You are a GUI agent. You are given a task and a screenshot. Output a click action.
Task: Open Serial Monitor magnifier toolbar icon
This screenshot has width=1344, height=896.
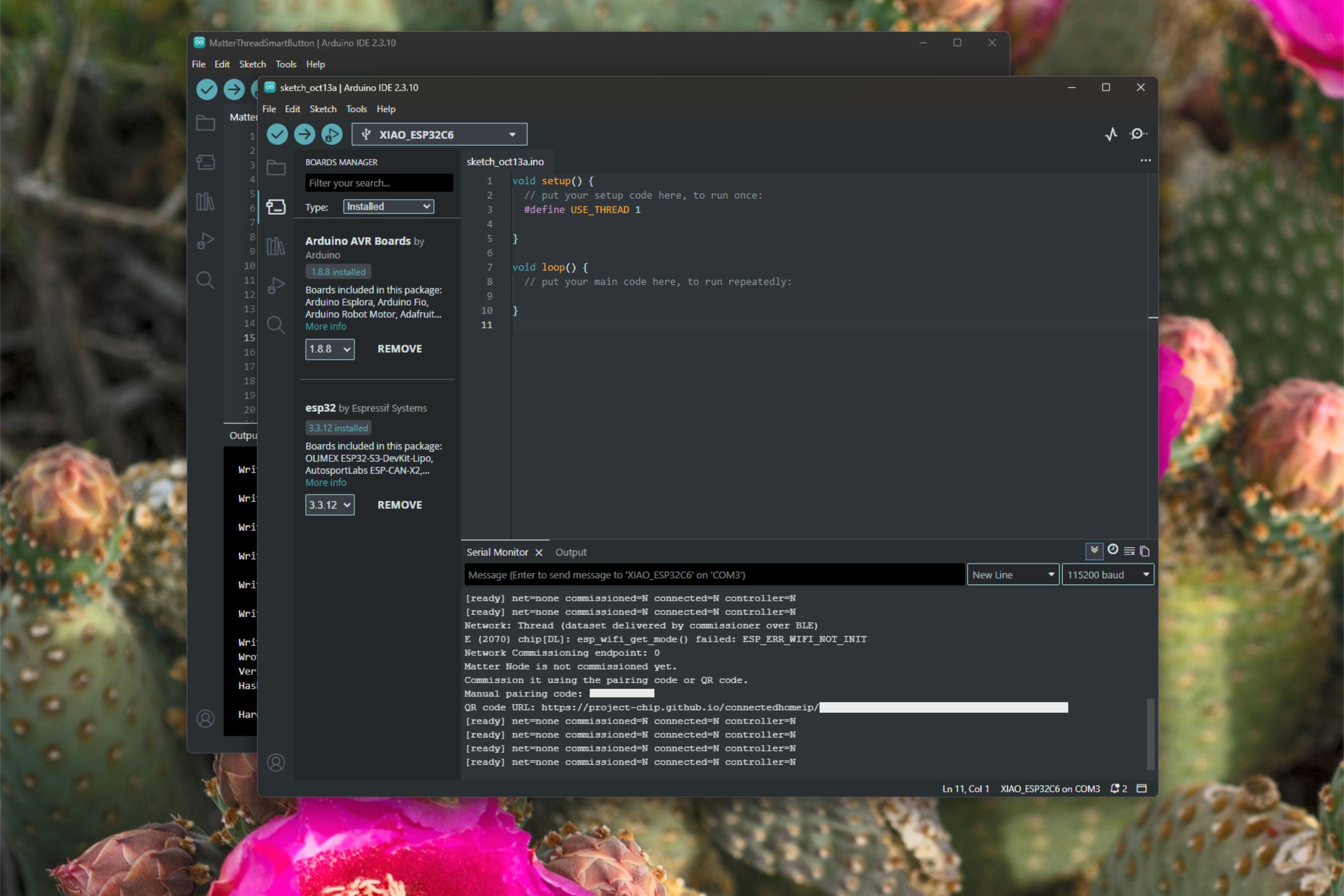pos(1138,134)
